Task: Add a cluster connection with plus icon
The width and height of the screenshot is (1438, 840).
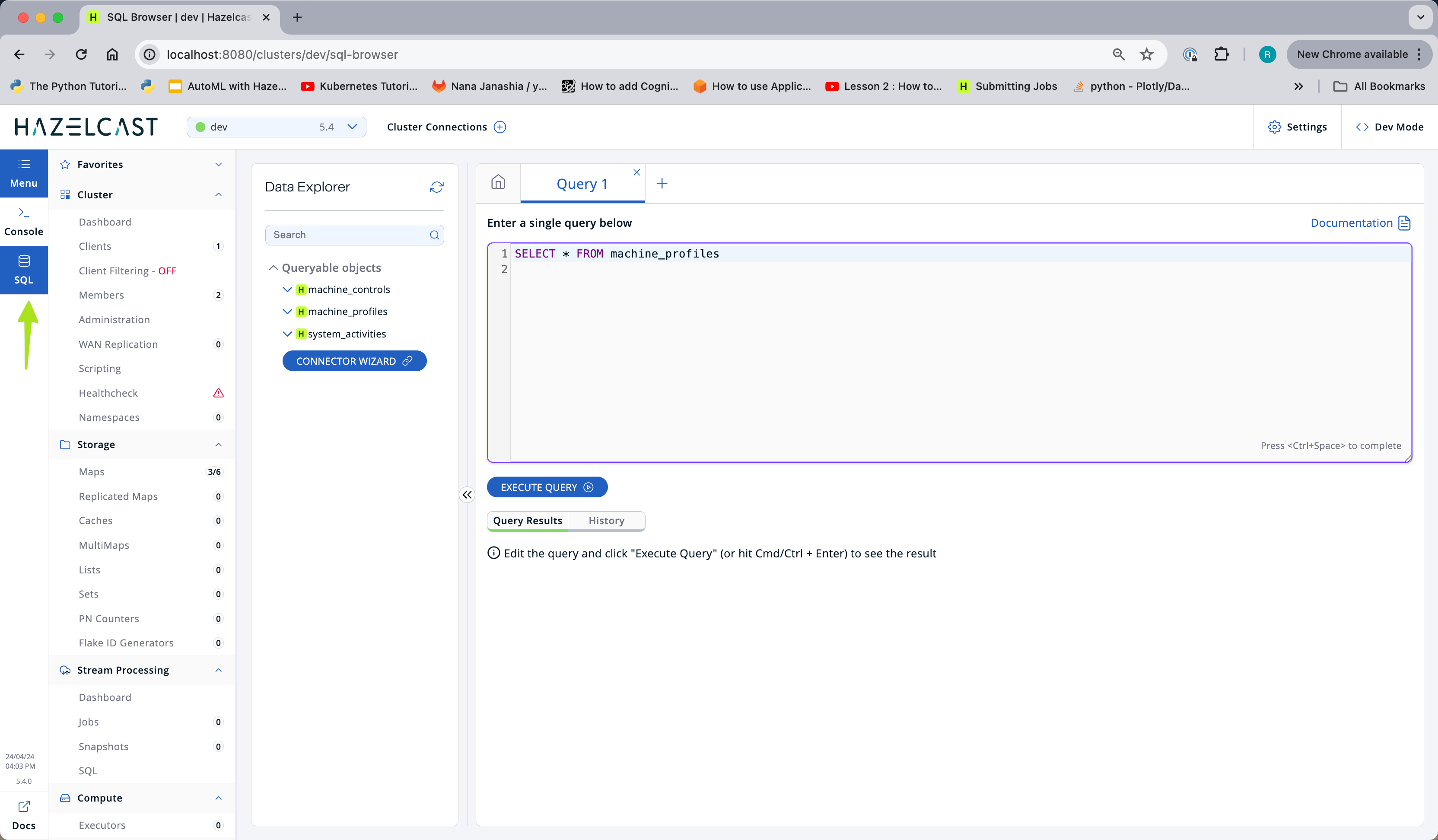Action: [500, 127]
